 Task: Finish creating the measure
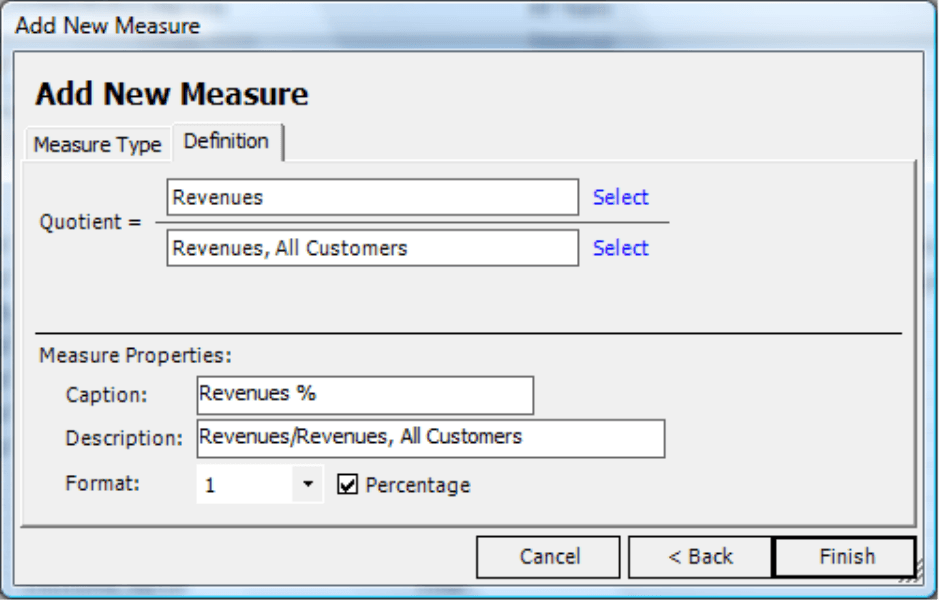point(846,557)
